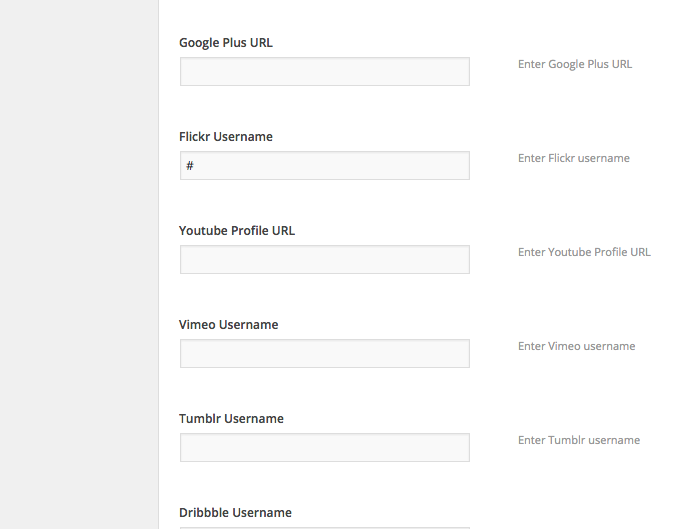This screenshot has width=696, height=529.
Task: Click the Tumblr Username input box
Action: click(324, 448)
